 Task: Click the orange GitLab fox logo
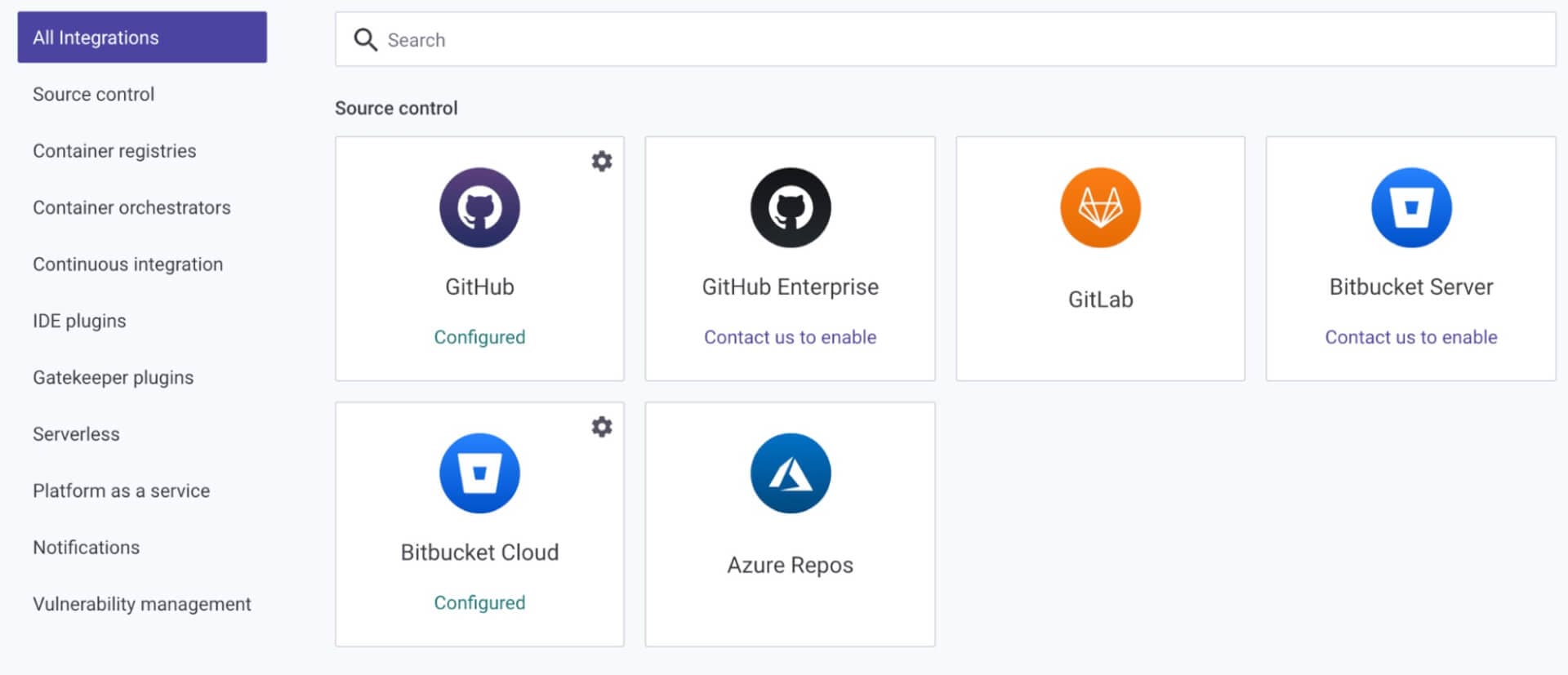click(1100, 208)
